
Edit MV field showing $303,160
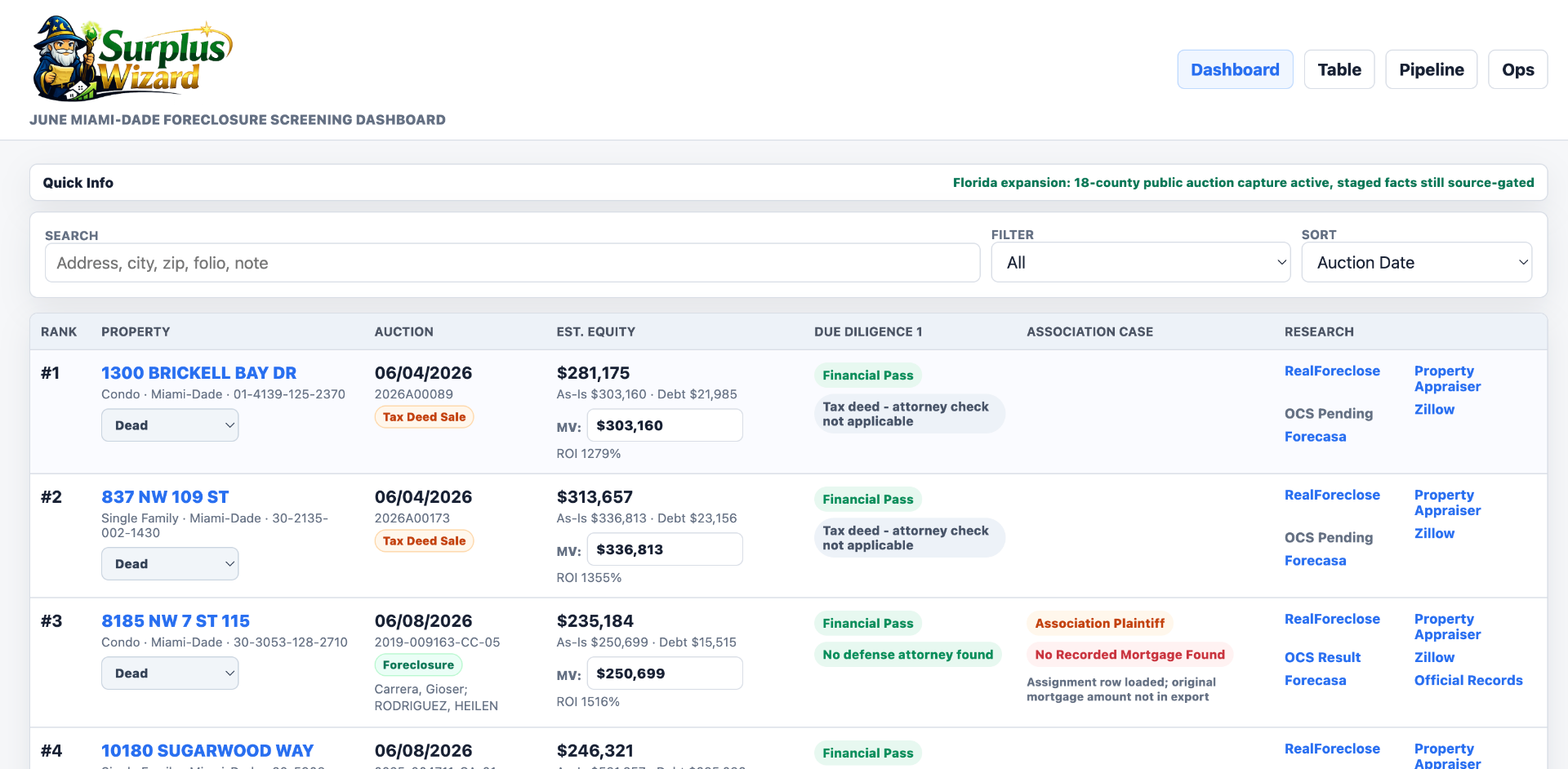coord(665,425)
